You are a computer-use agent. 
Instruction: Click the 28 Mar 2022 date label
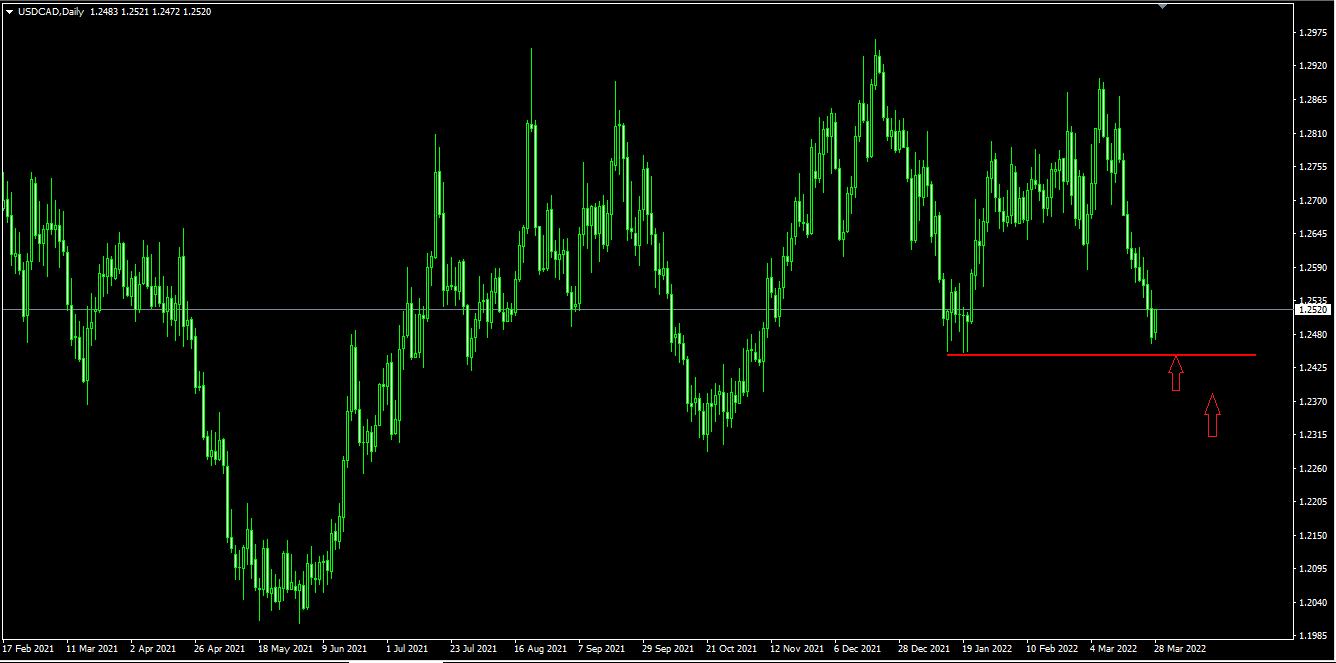coord(1180,648)
